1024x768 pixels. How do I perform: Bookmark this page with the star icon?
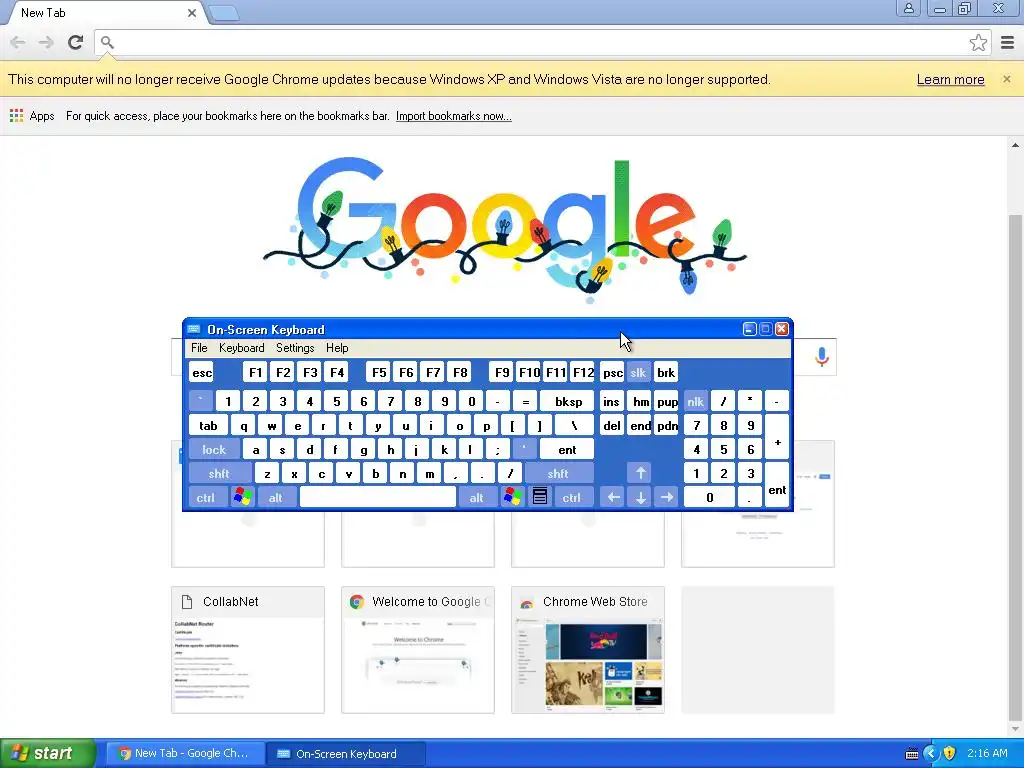pos(978,42)
